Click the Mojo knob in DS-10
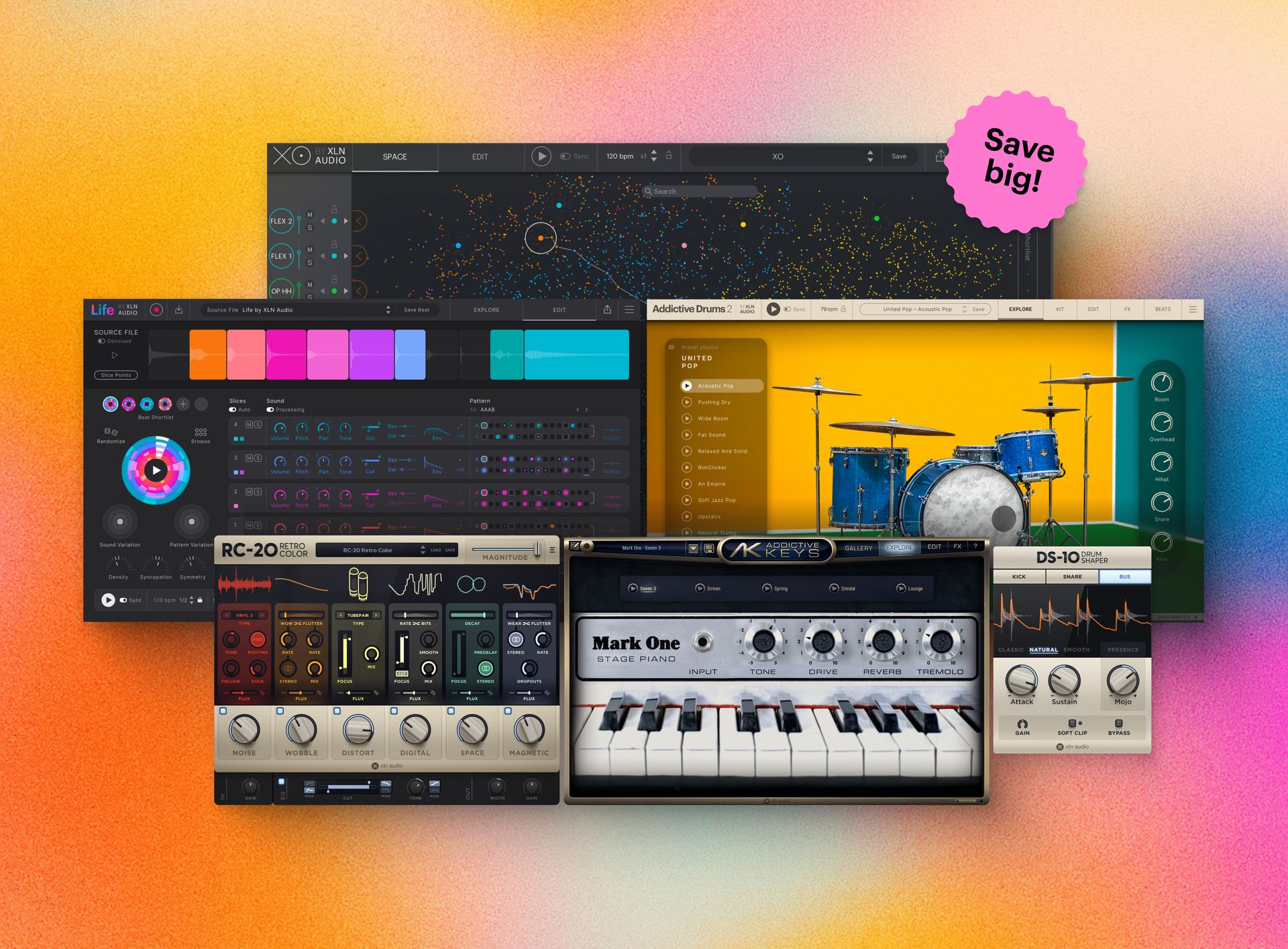The image size is (1288, 949). (1122, 680)
